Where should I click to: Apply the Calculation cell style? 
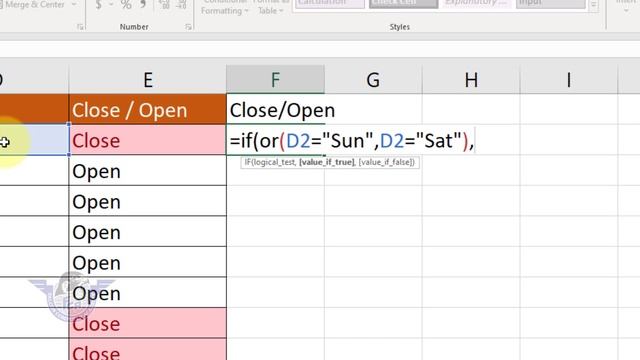click(329, 3)
